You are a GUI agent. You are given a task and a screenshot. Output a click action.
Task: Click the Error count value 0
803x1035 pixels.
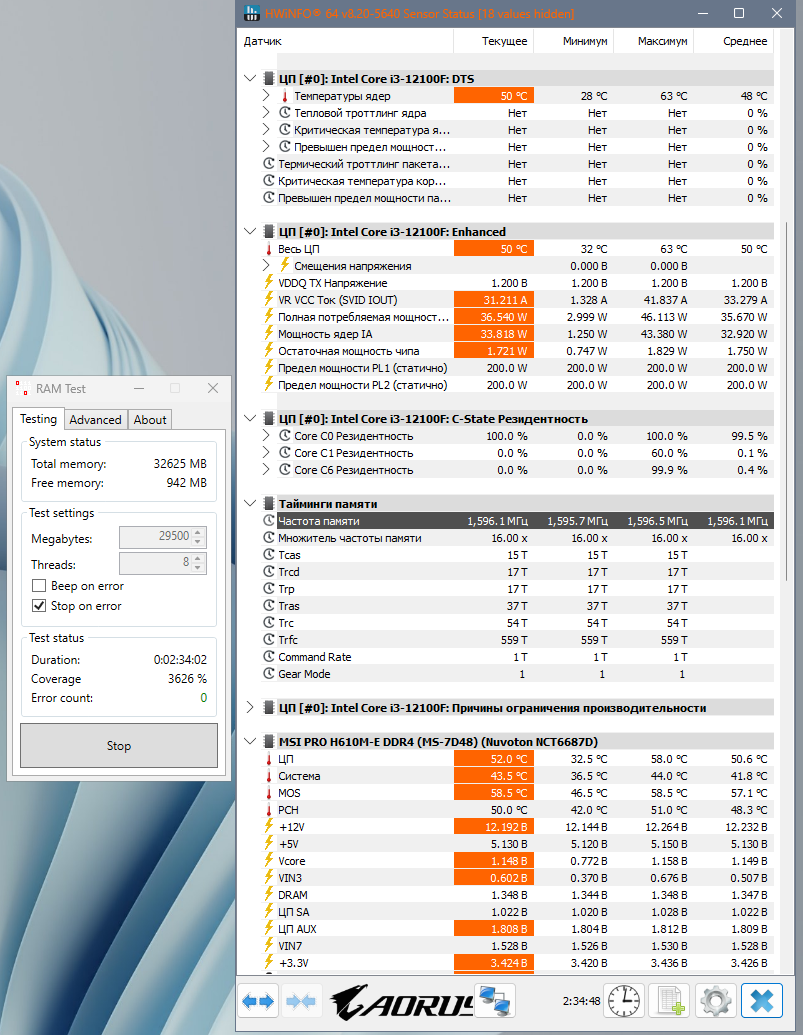click(x=203, y=698)
